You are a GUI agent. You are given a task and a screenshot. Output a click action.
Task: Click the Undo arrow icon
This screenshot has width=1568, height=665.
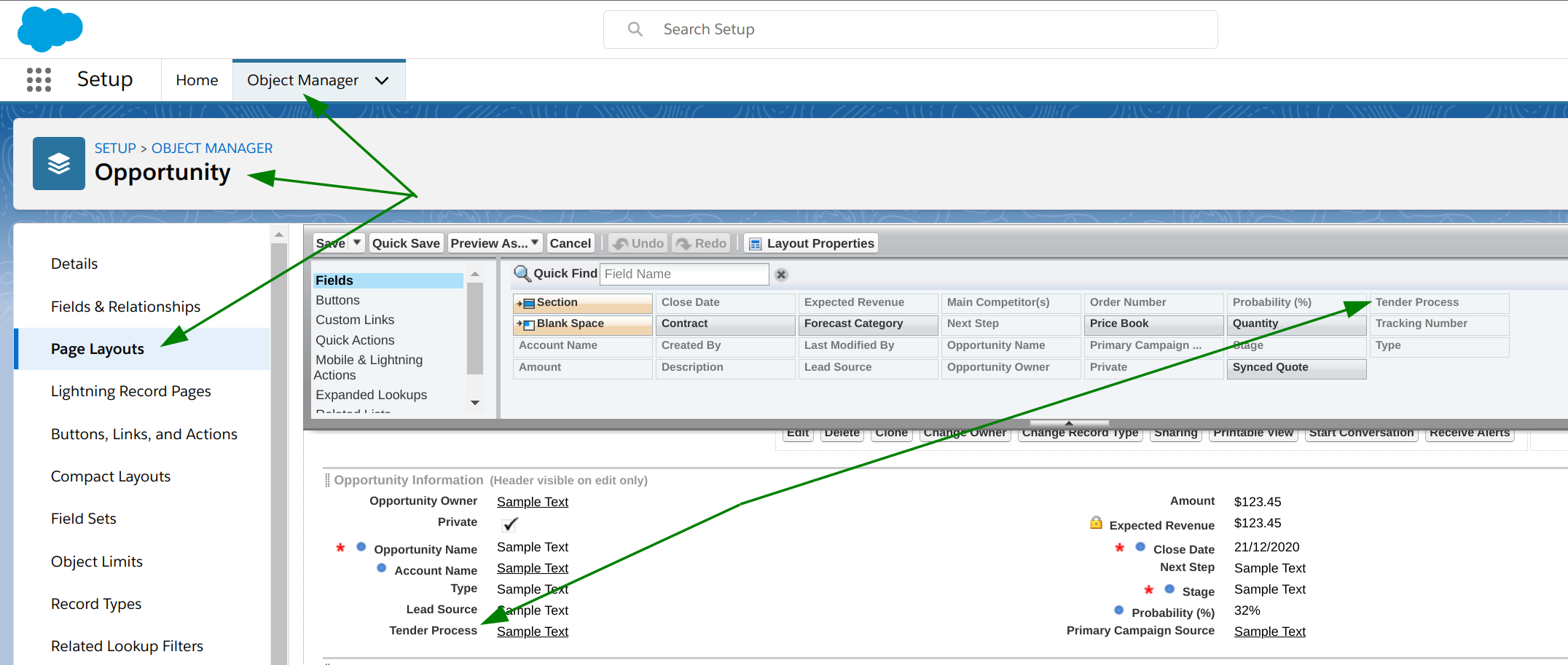621,244
